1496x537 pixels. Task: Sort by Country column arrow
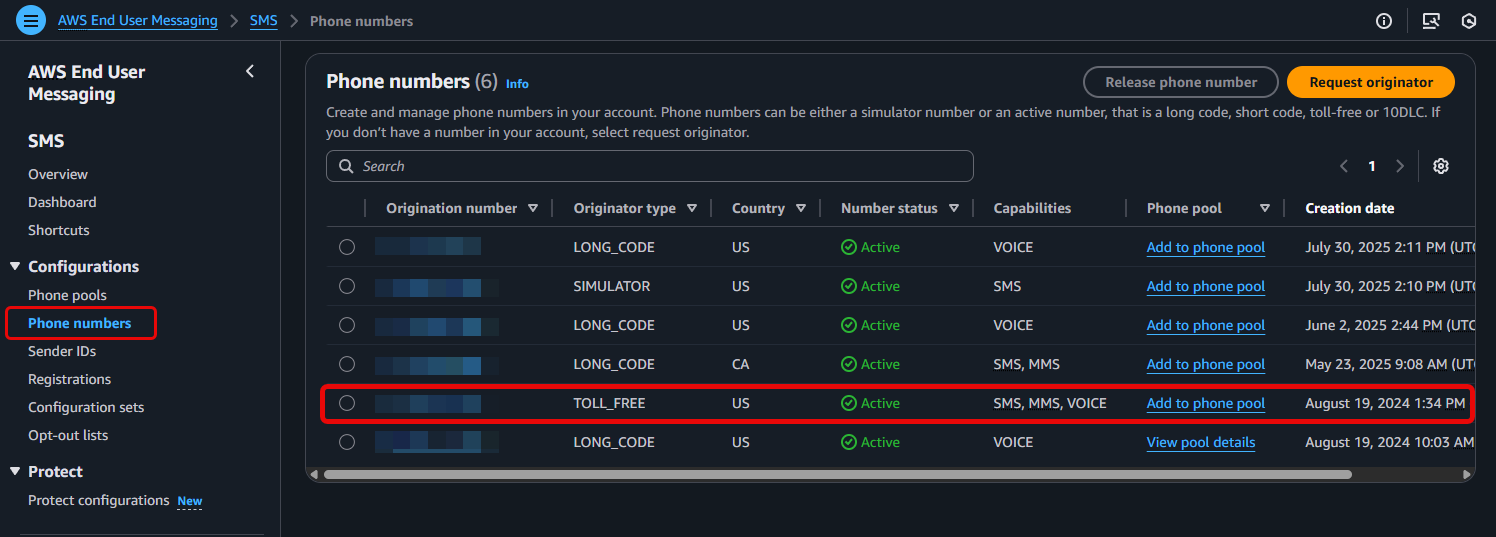(x=801, y=209)
